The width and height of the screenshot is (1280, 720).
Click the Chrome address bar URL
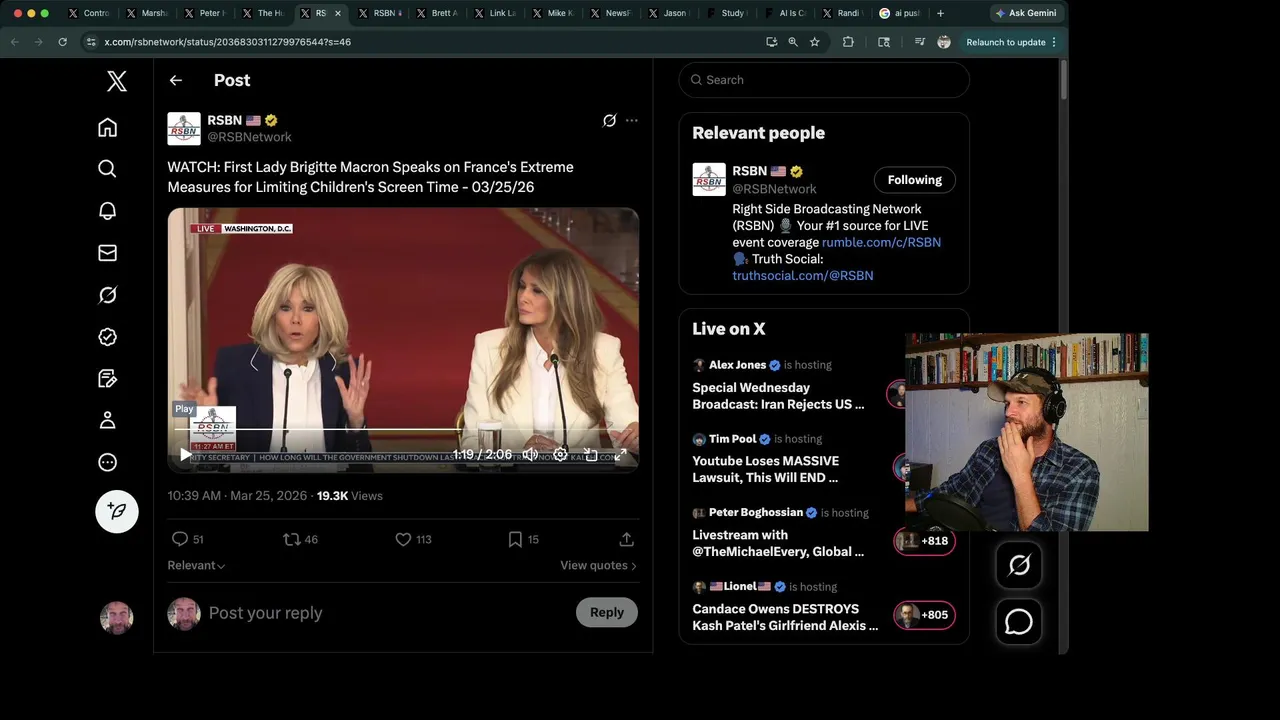click(x=228, y=42)
